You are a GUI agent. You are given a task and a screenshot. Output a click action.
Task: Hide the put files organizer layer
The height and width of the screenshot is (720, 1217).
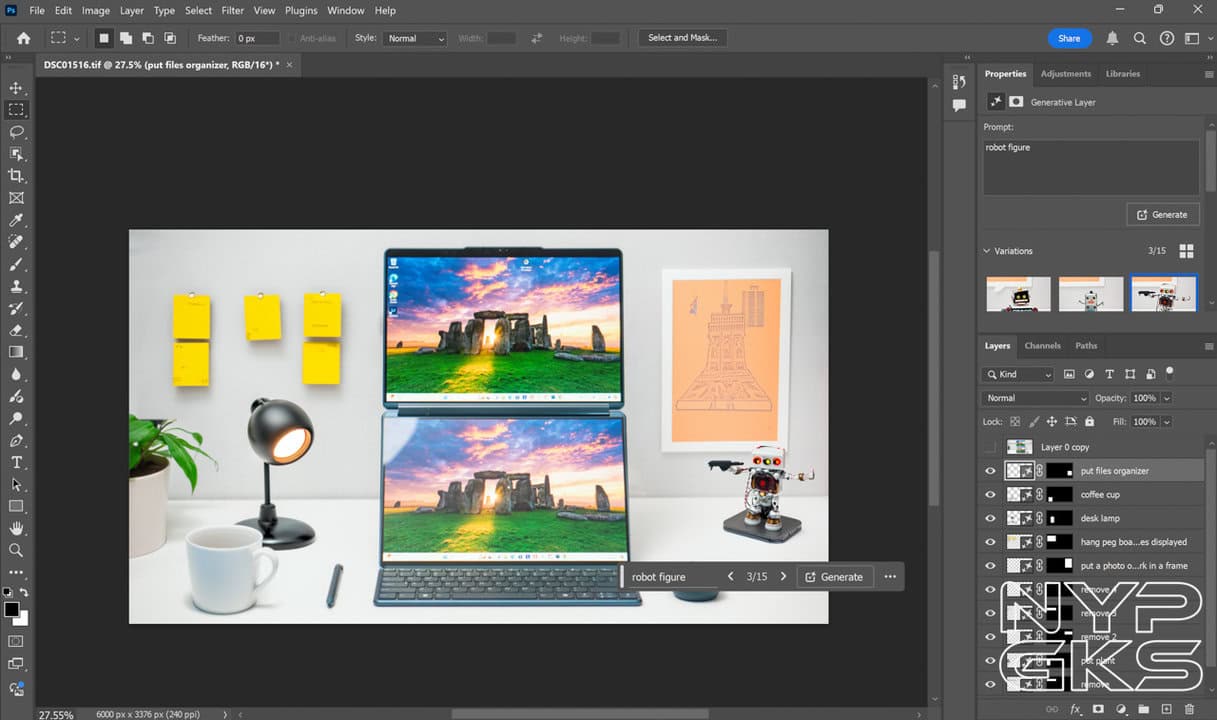990,471
